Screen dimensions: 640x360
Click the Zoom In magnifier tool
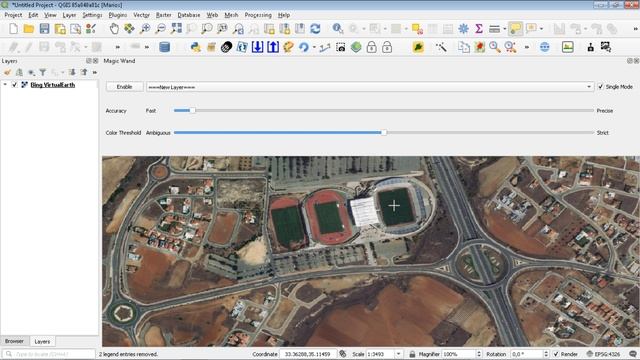(x=145, y=29)
